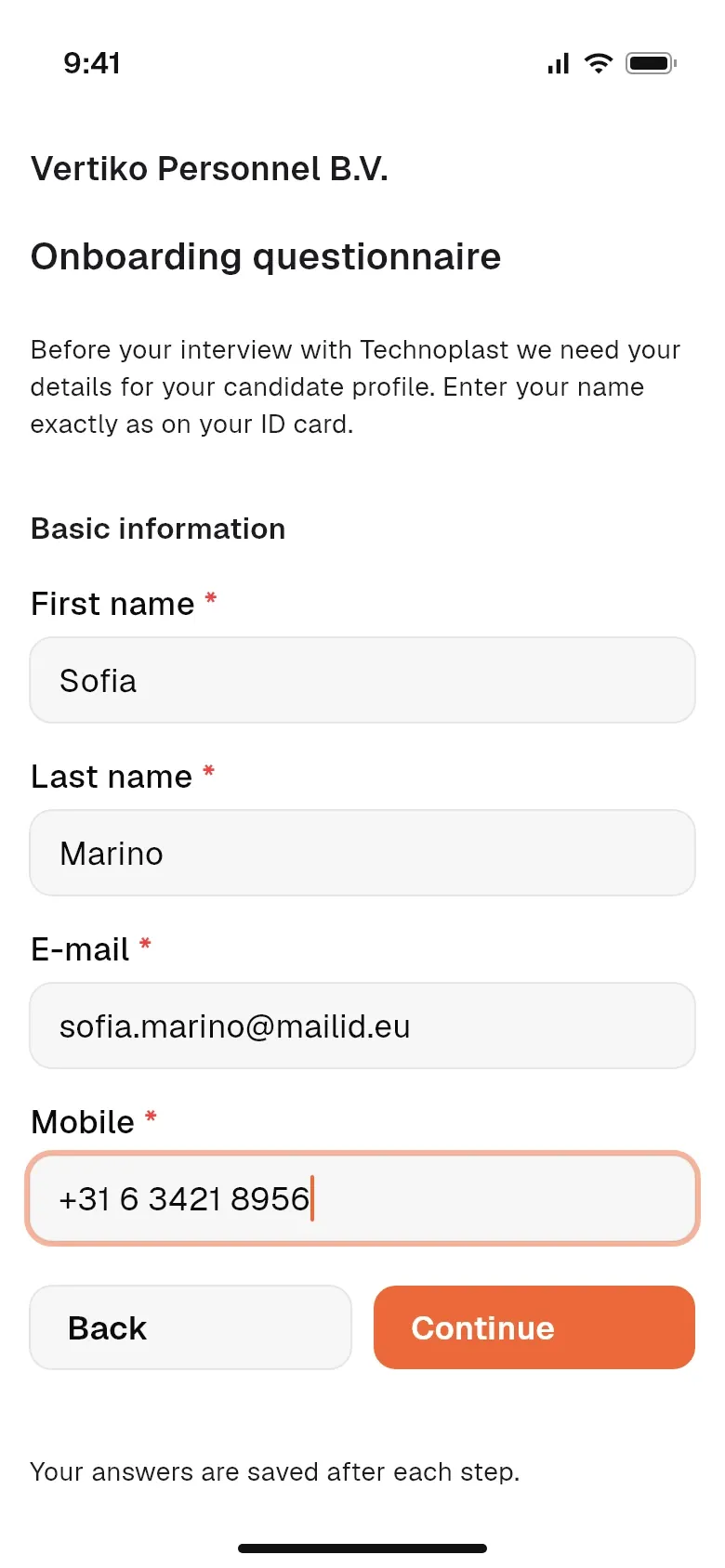This screenshot has height=1568, width=725.
Task: Go back with the Back button
Action: (x=191, y=1327)
